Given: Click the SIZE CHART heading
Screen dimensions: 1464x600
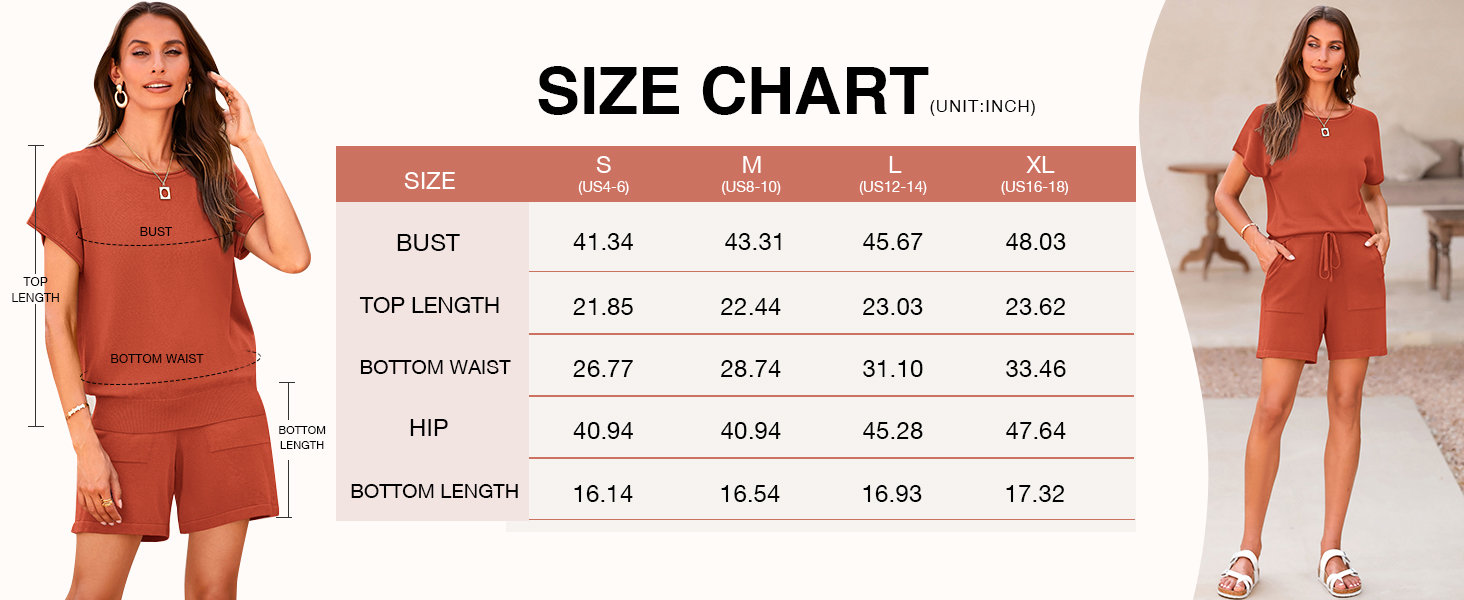Looking at the screenshot, I should [733, 93].
